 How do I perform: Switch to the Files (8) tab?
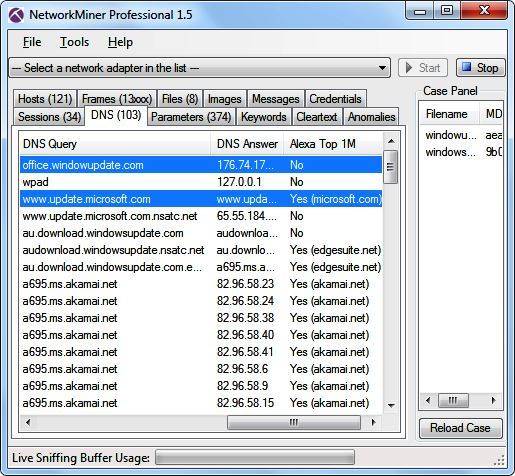click(180, 99)
